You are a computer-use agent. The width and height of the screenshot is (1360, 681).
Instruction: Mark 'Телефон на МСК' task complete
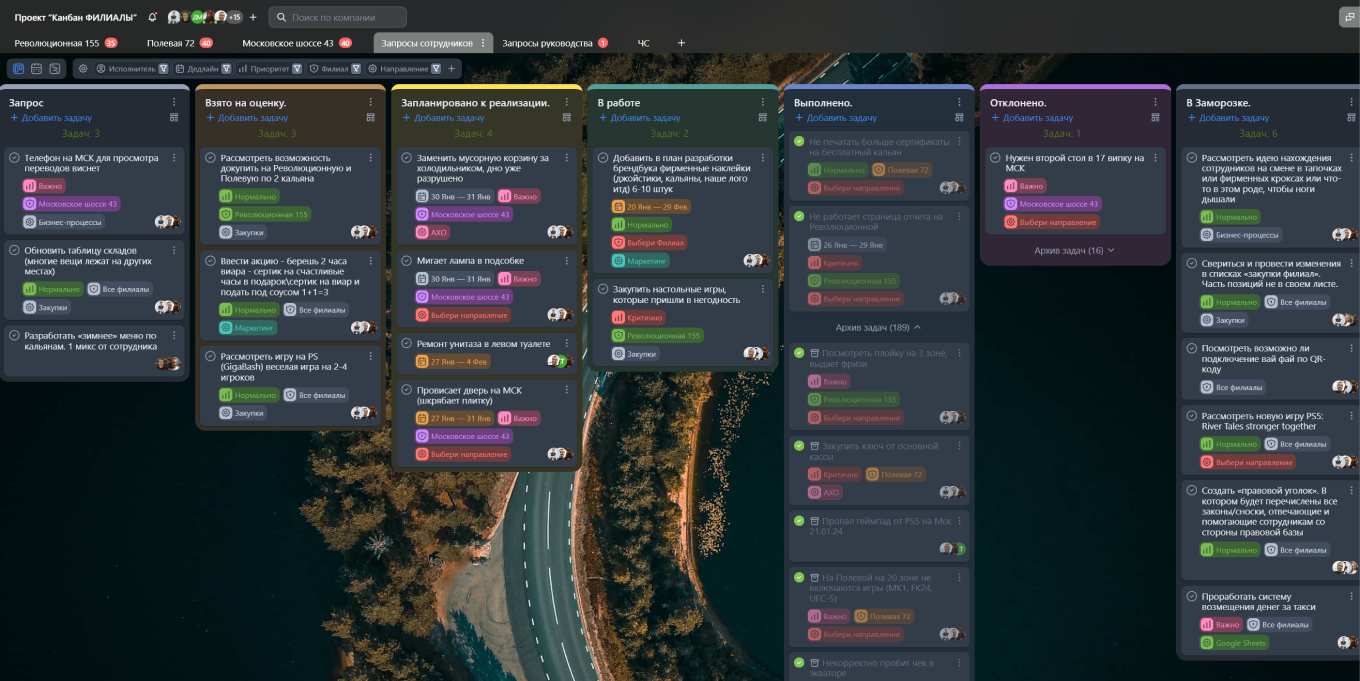click(14, 158)
